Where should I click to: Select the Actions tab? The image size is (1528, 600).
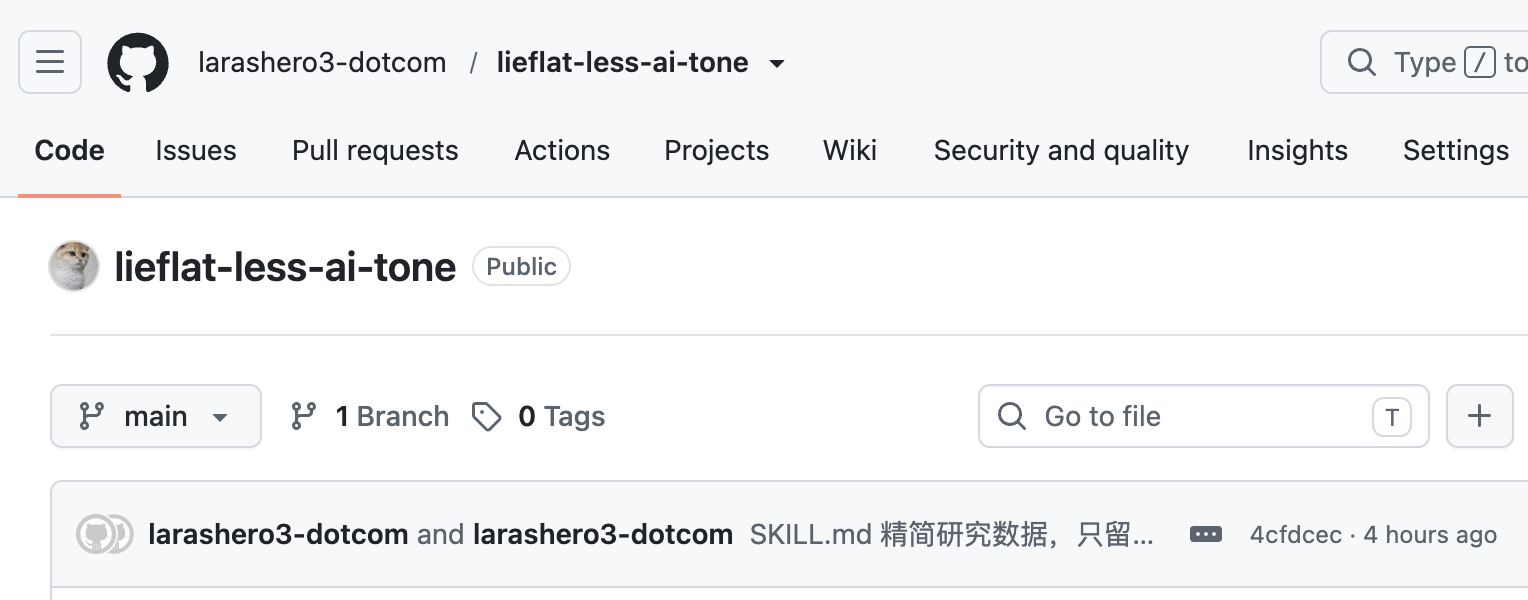coord(562,150)
